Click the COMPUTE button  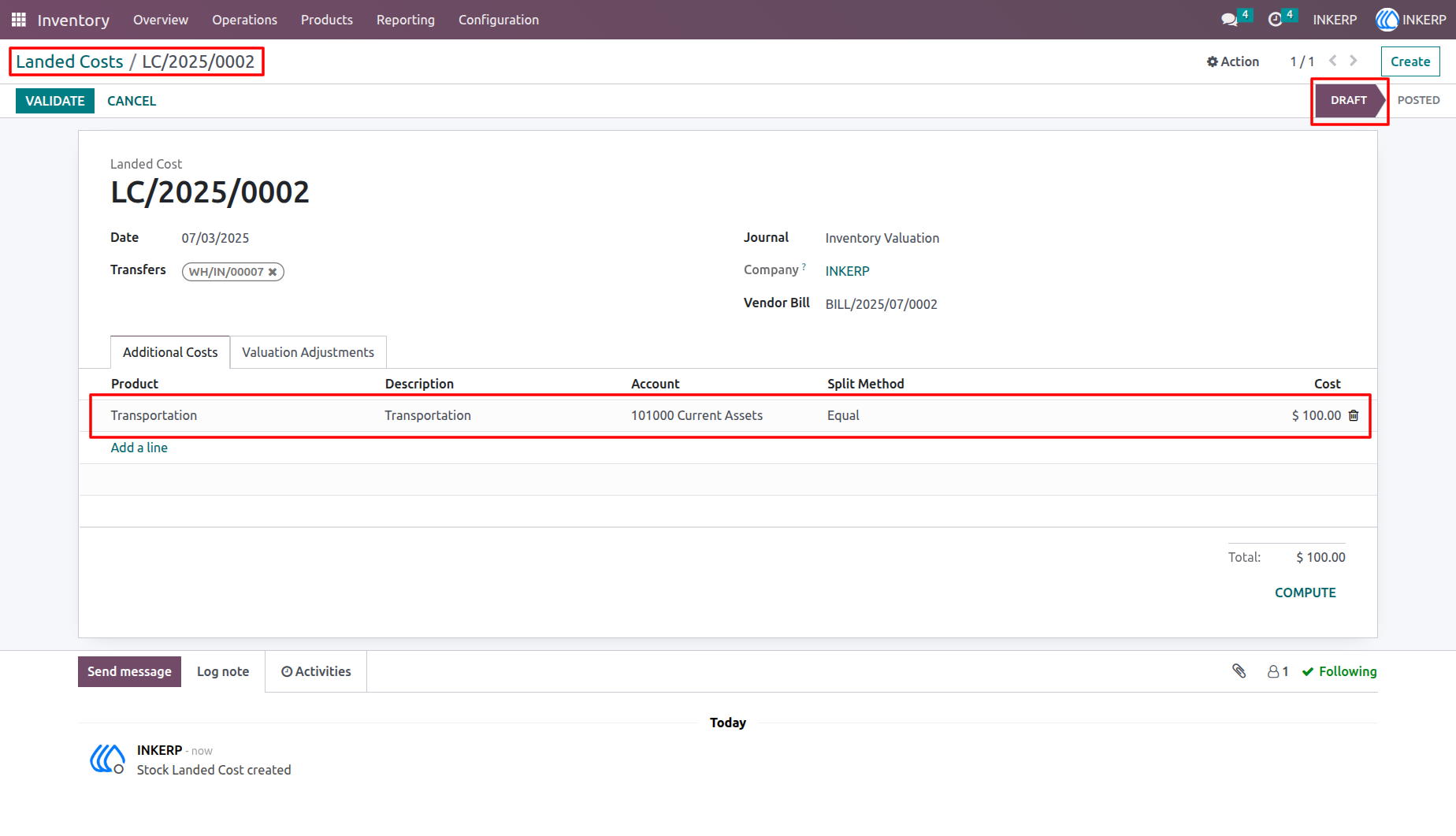pos(1306,593)
